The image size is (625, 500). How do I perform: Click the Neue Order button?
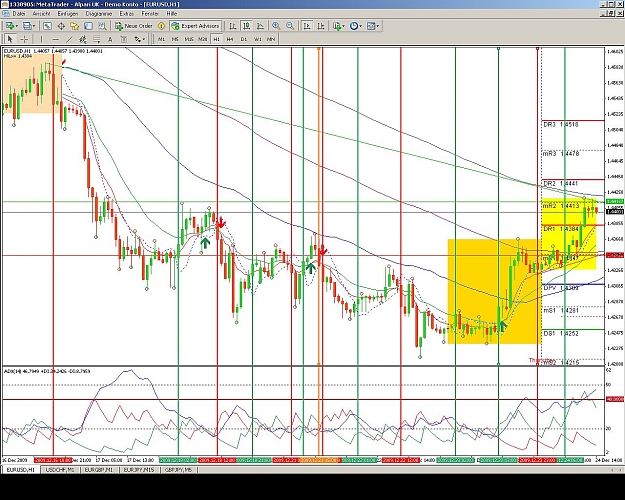click(134, 26)
